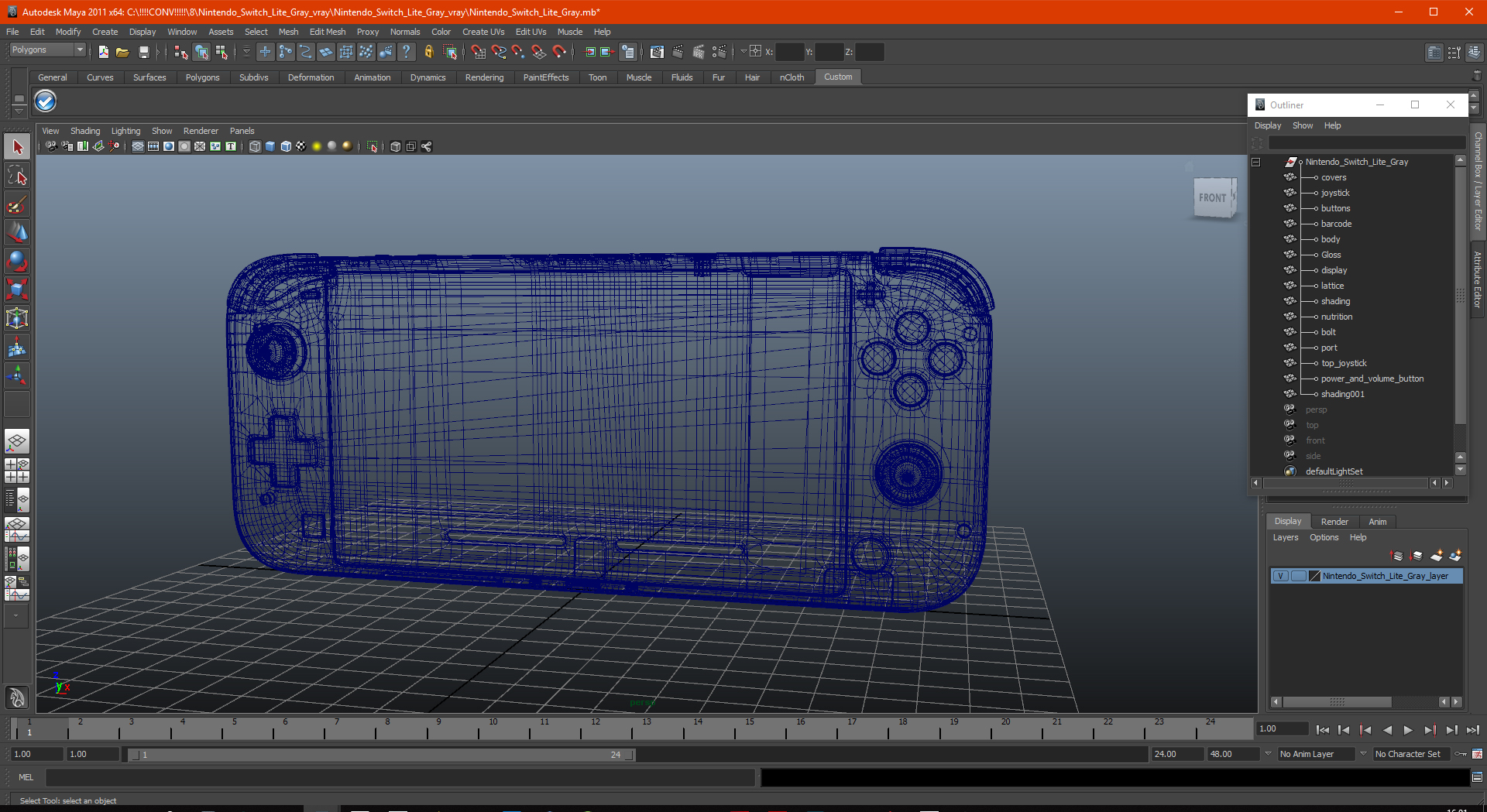1487x812 pixels.
Task: Switch to single perspective view layout
Action: click(17, 442)
